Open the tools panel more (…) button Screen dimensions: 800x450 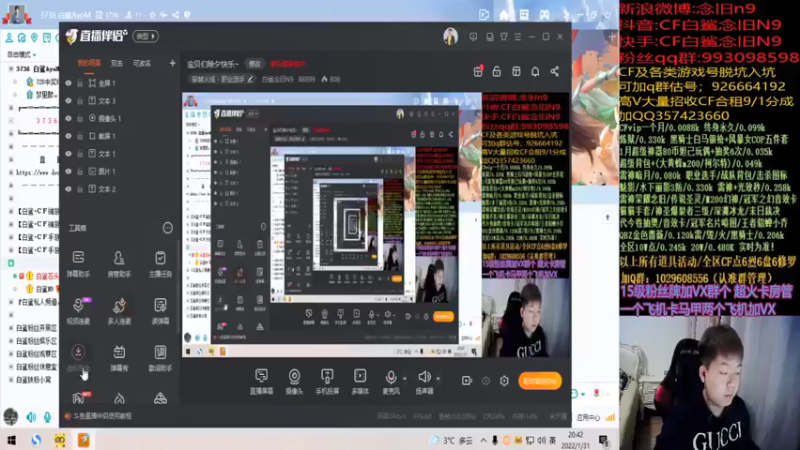point(167,228)
